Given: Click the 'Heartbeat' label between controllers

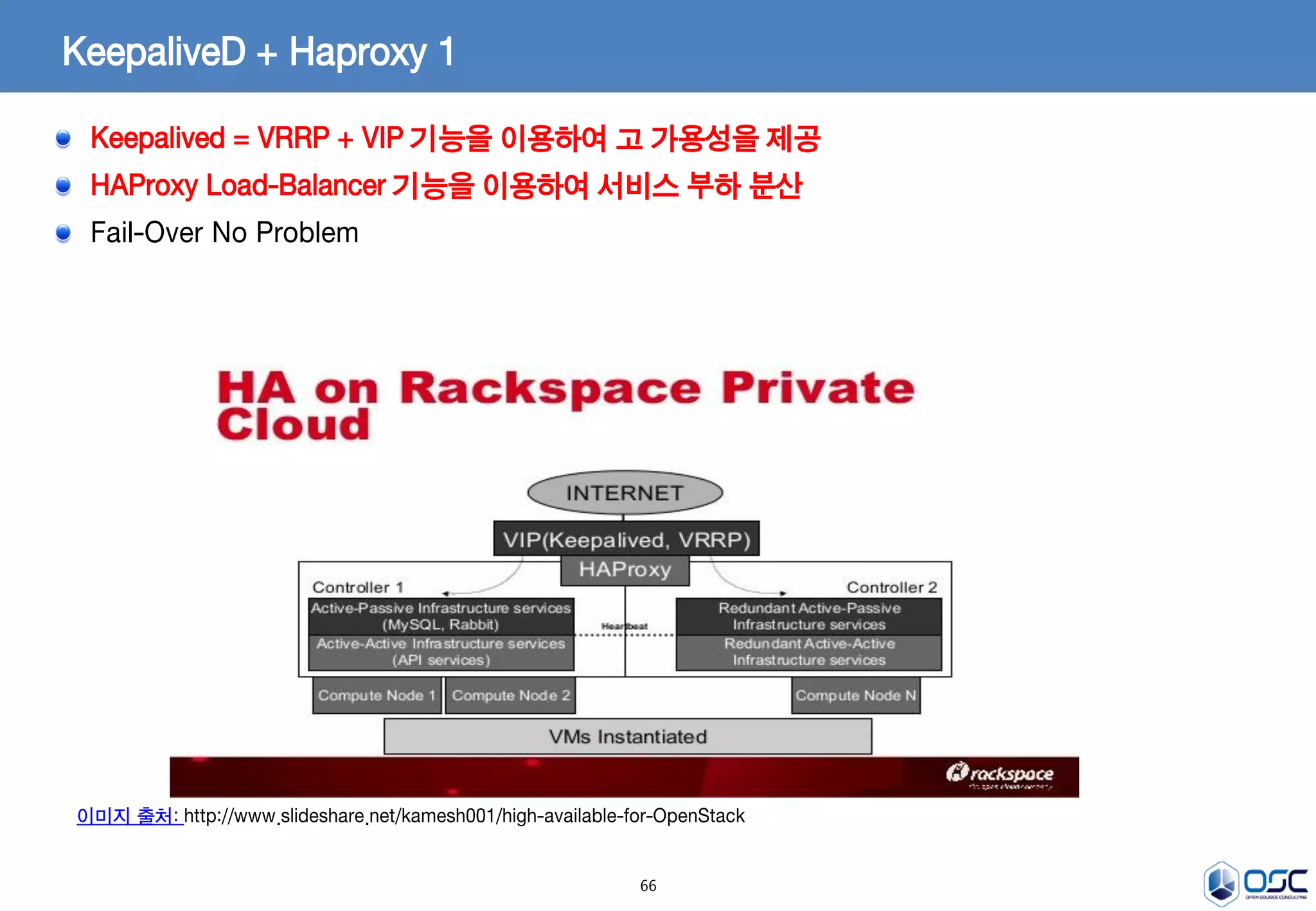Looking at the screenshot, I should [624, 626].
